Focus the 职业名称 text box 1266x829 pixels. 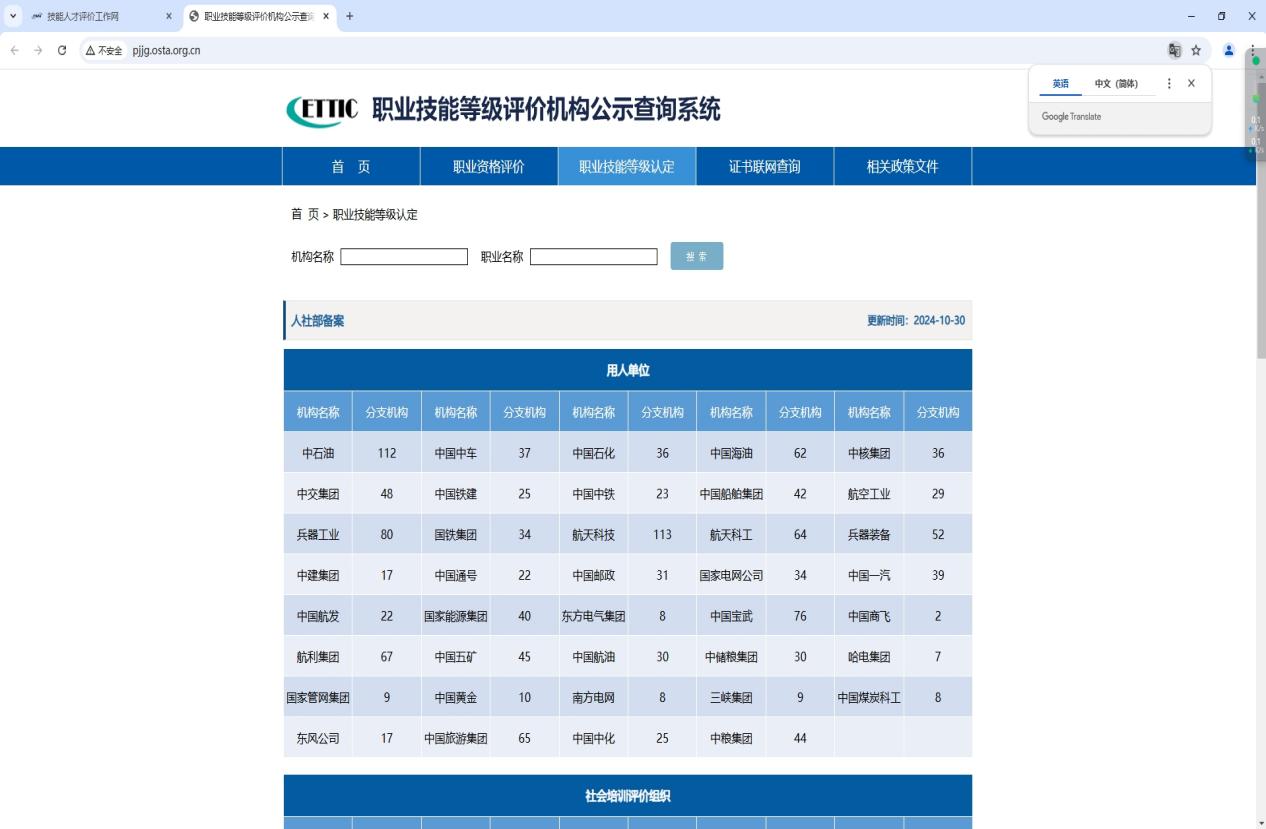tap(593, 257)
